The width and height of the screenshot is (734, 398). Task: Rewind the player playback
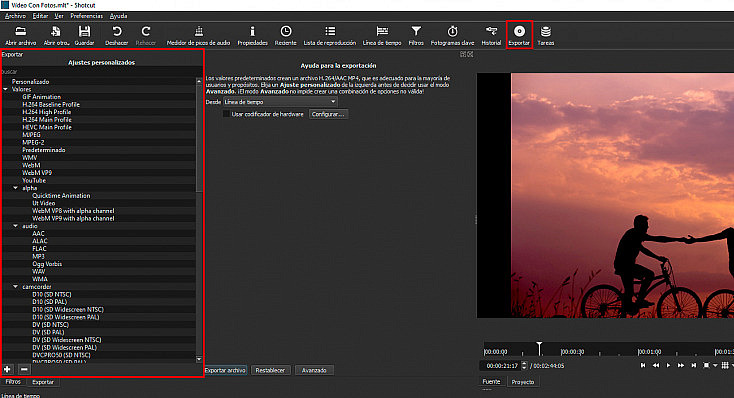(656, 365)
